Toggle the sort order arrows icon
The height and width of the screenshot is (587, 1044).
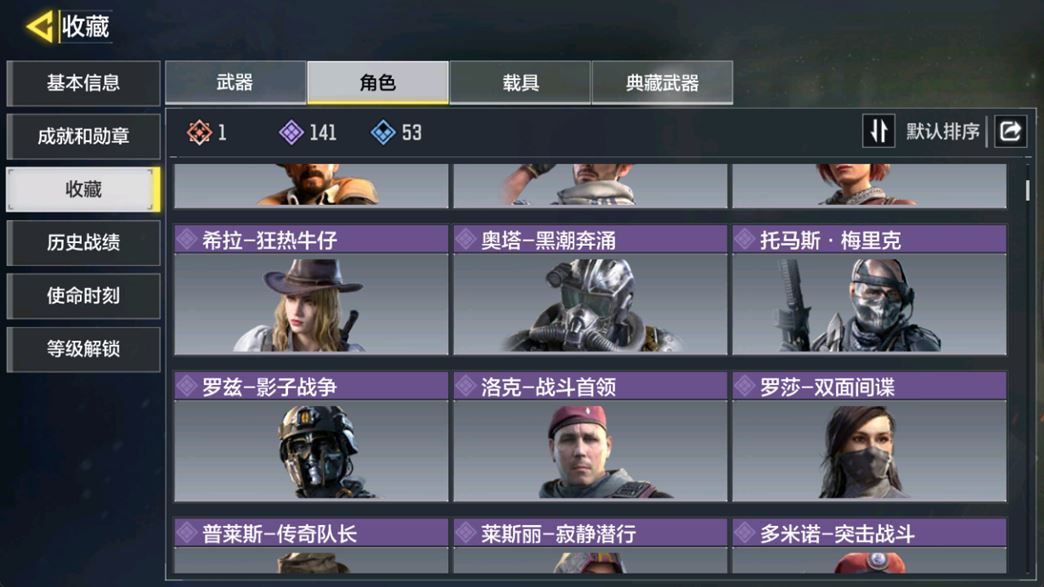(878, 131)
